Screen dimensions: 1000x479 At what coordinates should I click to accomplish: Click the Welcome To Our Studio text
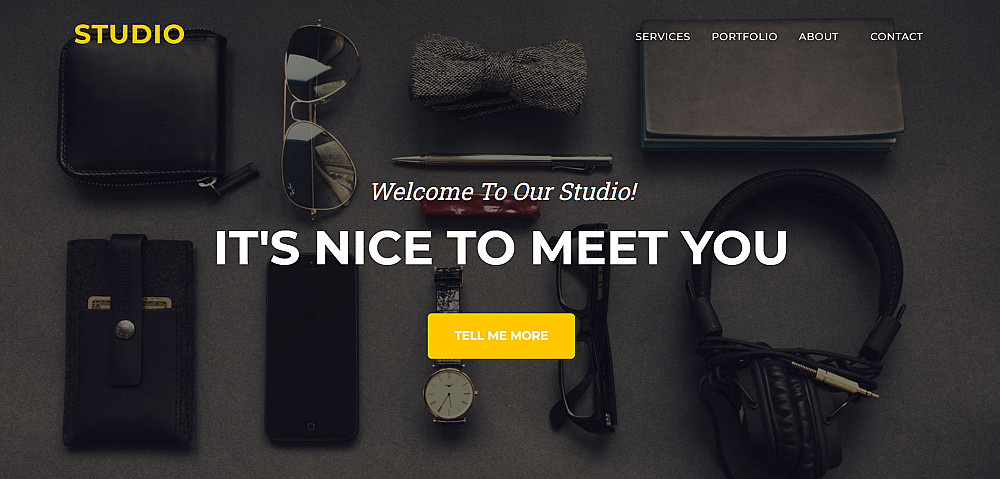click(x=504, y=191)
